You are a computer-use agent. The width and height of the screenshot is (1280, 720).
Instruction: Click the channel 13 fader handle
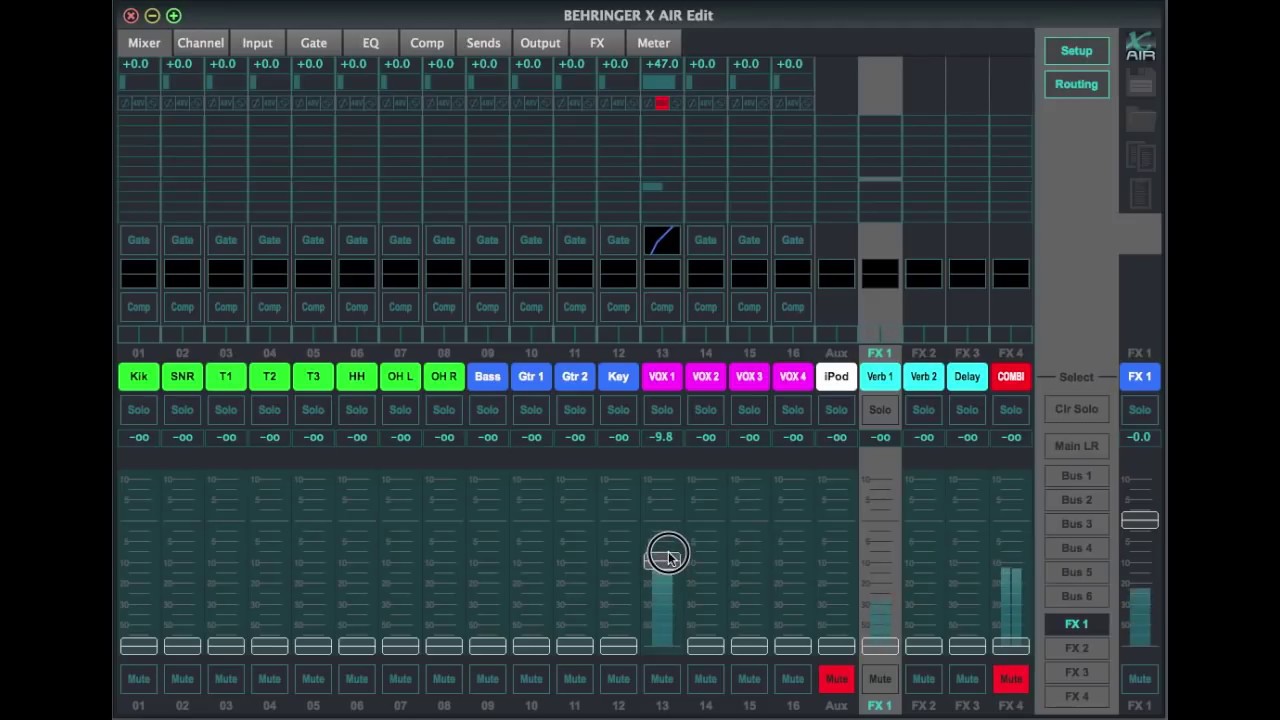tap(662, 560)
